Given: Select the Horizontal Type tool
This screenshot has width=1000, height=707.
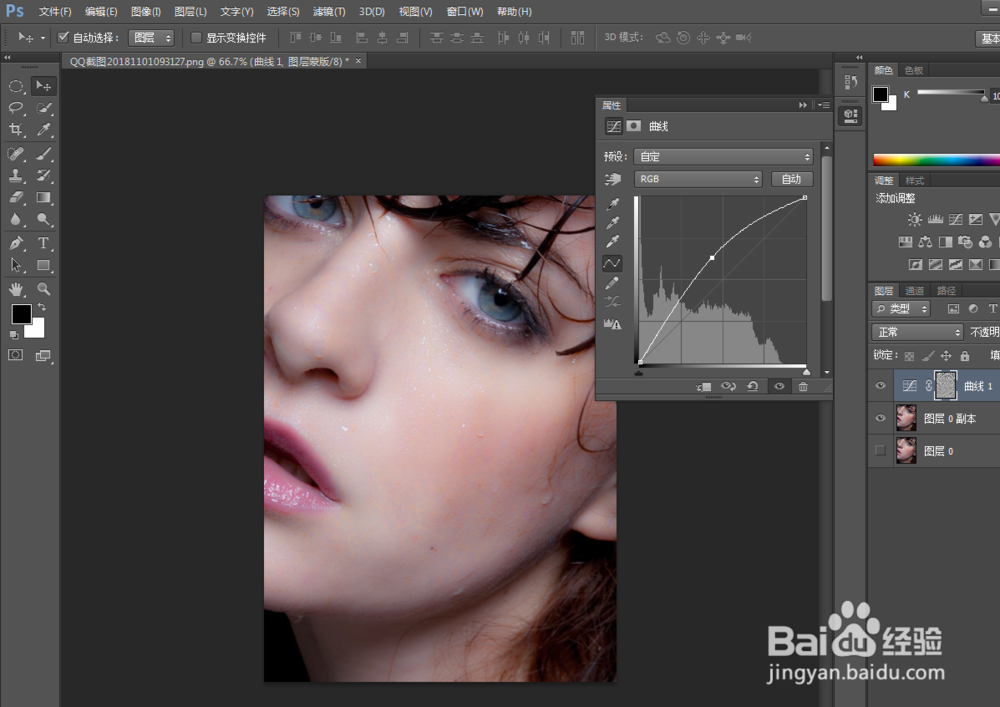Looking at the screenshot, I should pos(43,243).
